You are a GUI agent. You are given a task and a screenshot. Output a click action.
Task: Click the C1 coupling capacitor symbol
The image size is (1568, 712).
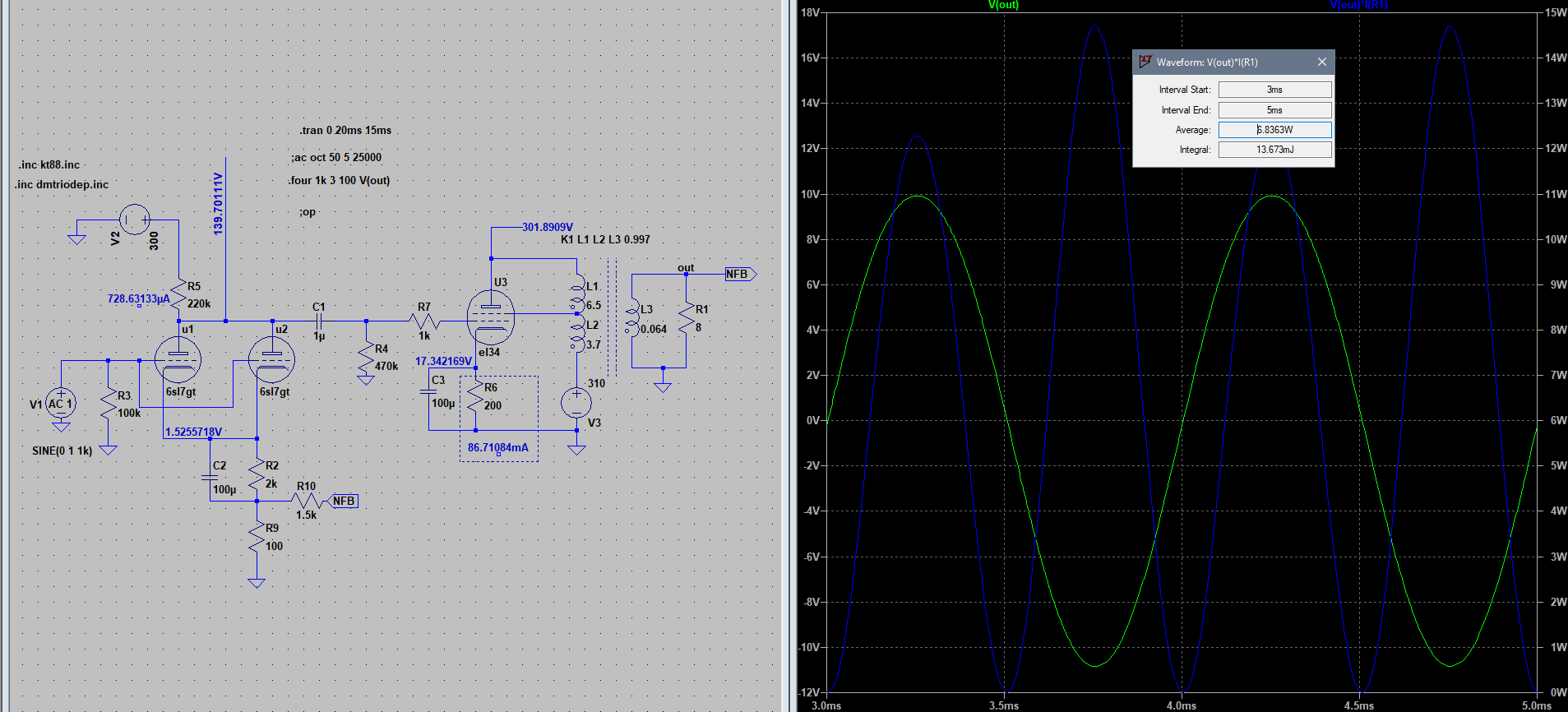click(319, 321)
